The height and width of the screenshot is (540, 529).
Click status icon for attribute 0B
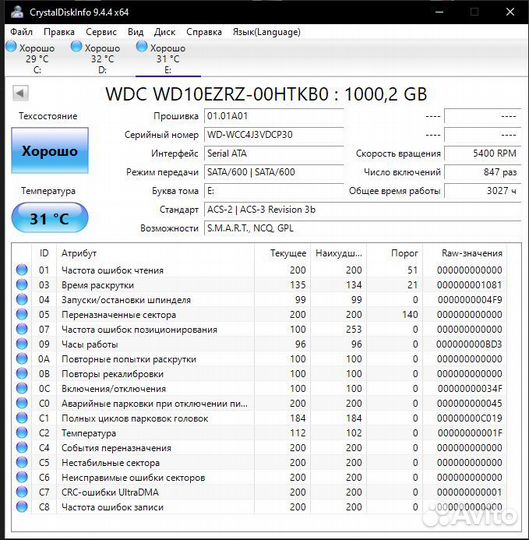pos(22,373)
